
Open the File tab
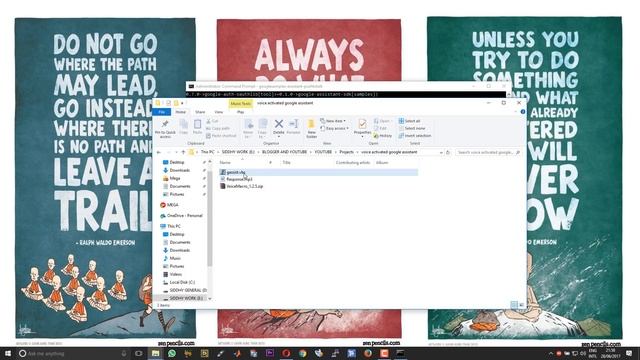162,112
